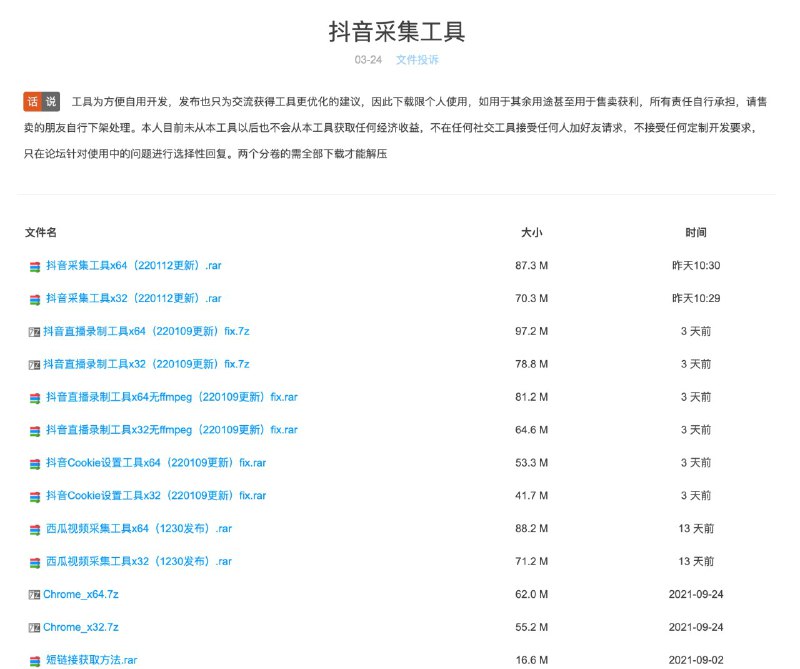Click the 71.2 M size value

(531, 561)
